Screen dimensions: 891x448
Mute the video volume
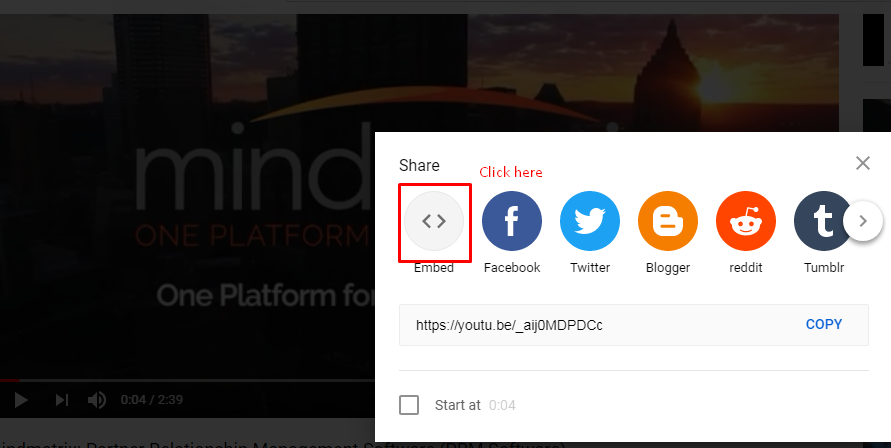coord(97,400)
